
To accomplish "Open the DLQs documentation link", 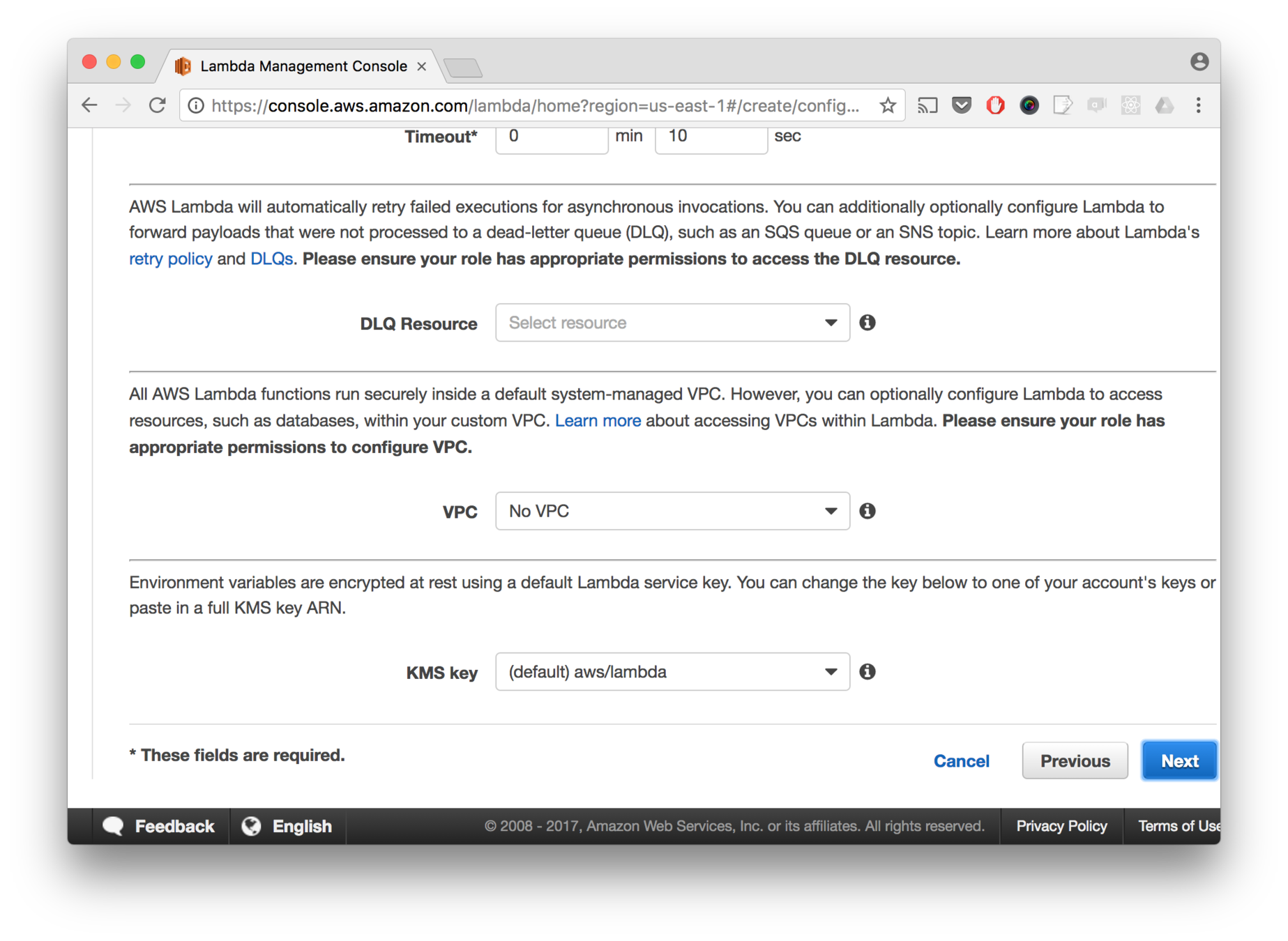I will pyautogui.click(x=271, y=259).
